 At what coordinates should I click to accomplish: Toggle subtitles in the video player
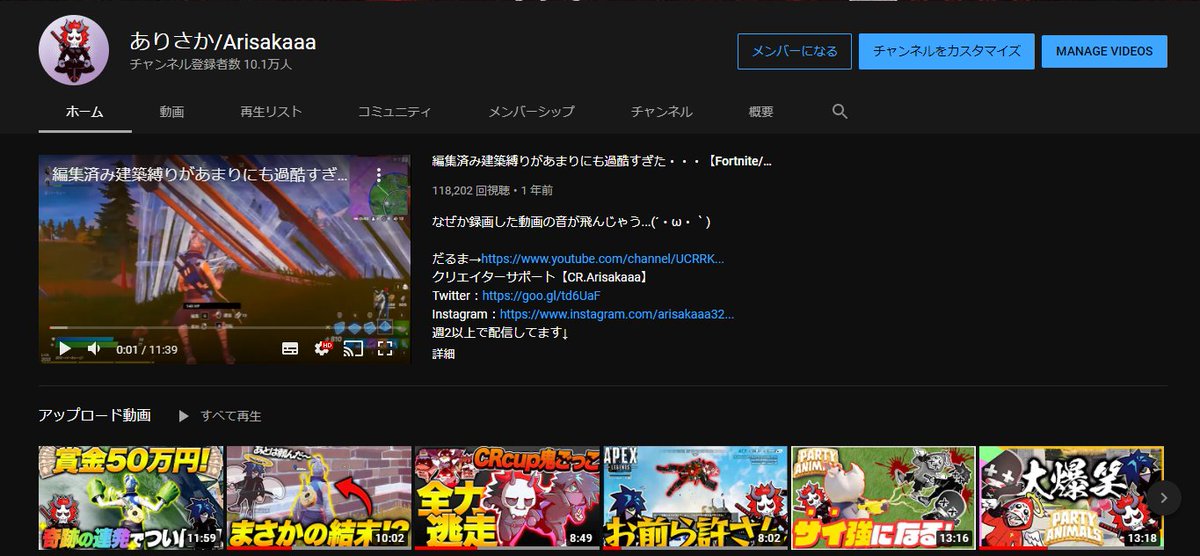[290, 348]
